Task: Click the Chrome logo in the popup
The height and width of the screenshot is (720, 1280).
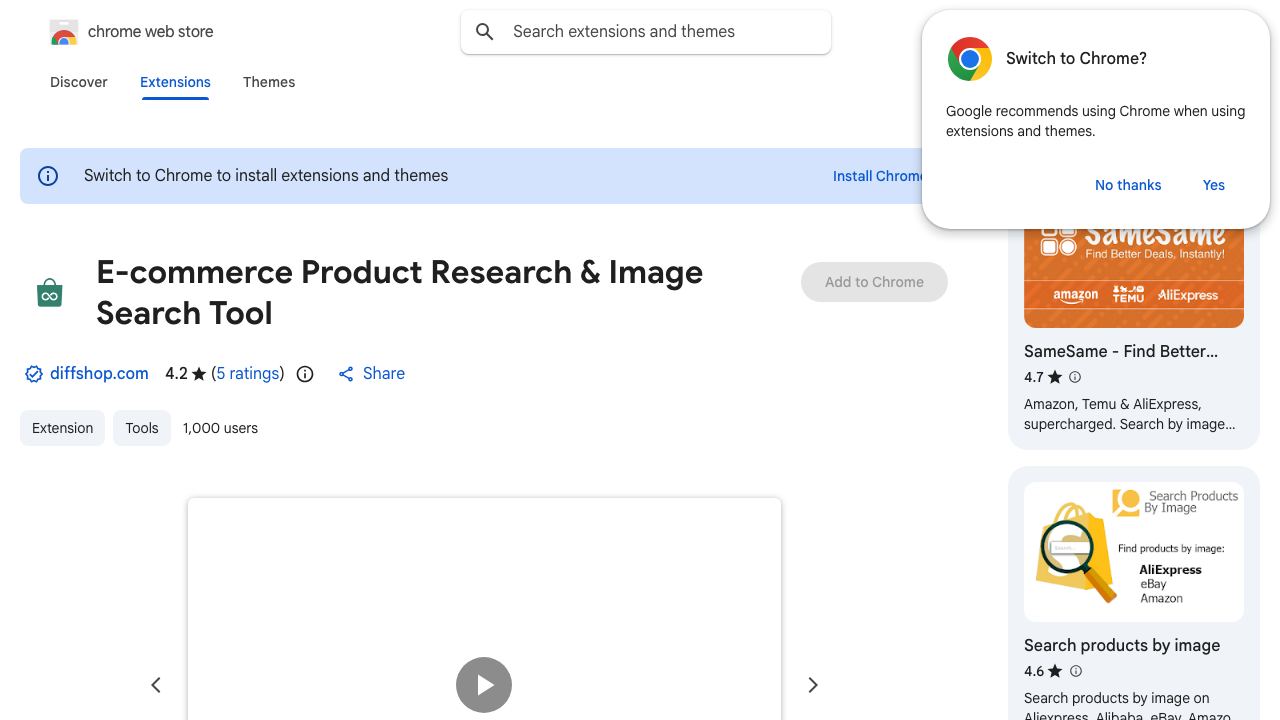Action: (969, 59)
